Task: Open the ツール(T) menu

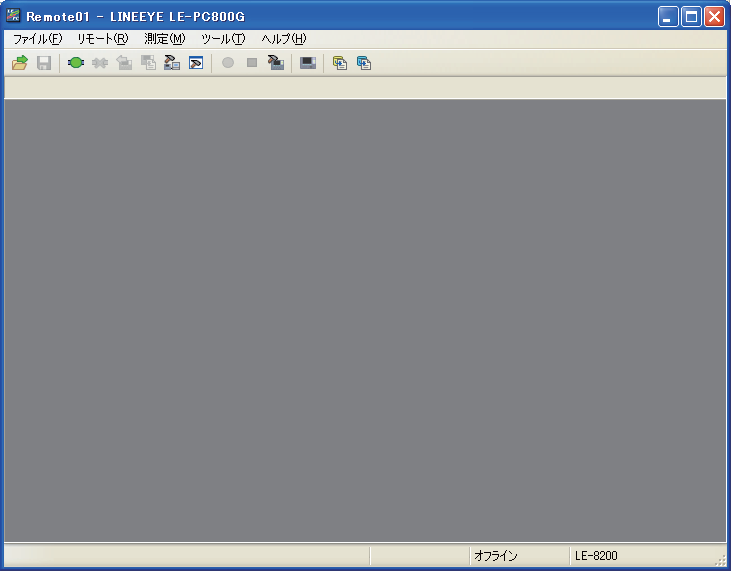Action: click(223, 39)
